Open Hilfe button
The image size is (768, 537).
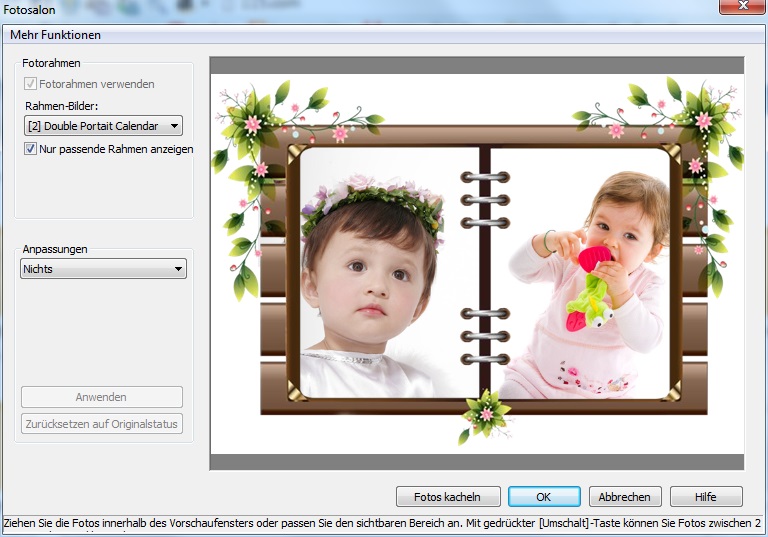point(706,497)
